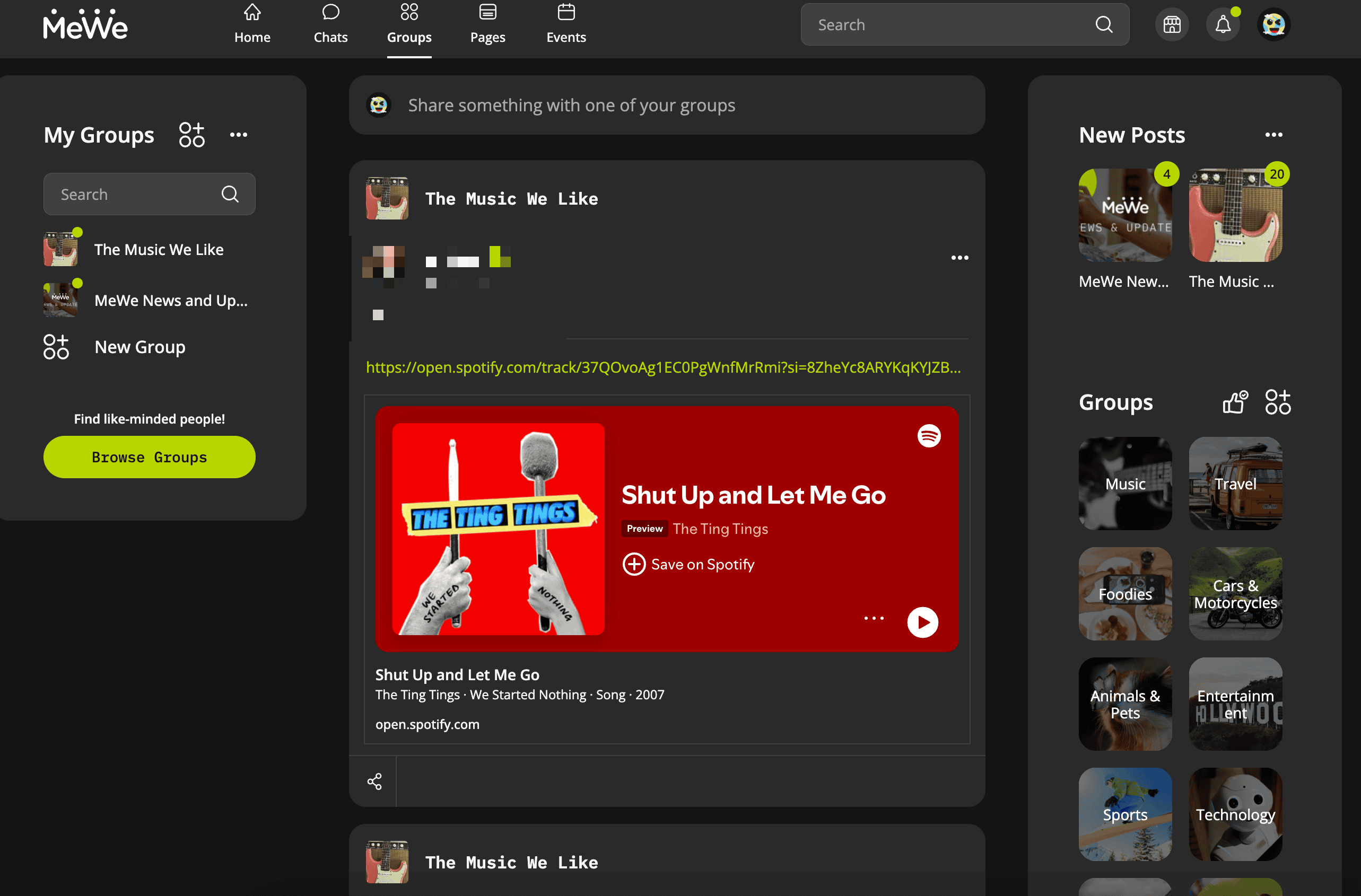Open the Technology group category
Screen dimensions: 1361x896
point(1235,814)
